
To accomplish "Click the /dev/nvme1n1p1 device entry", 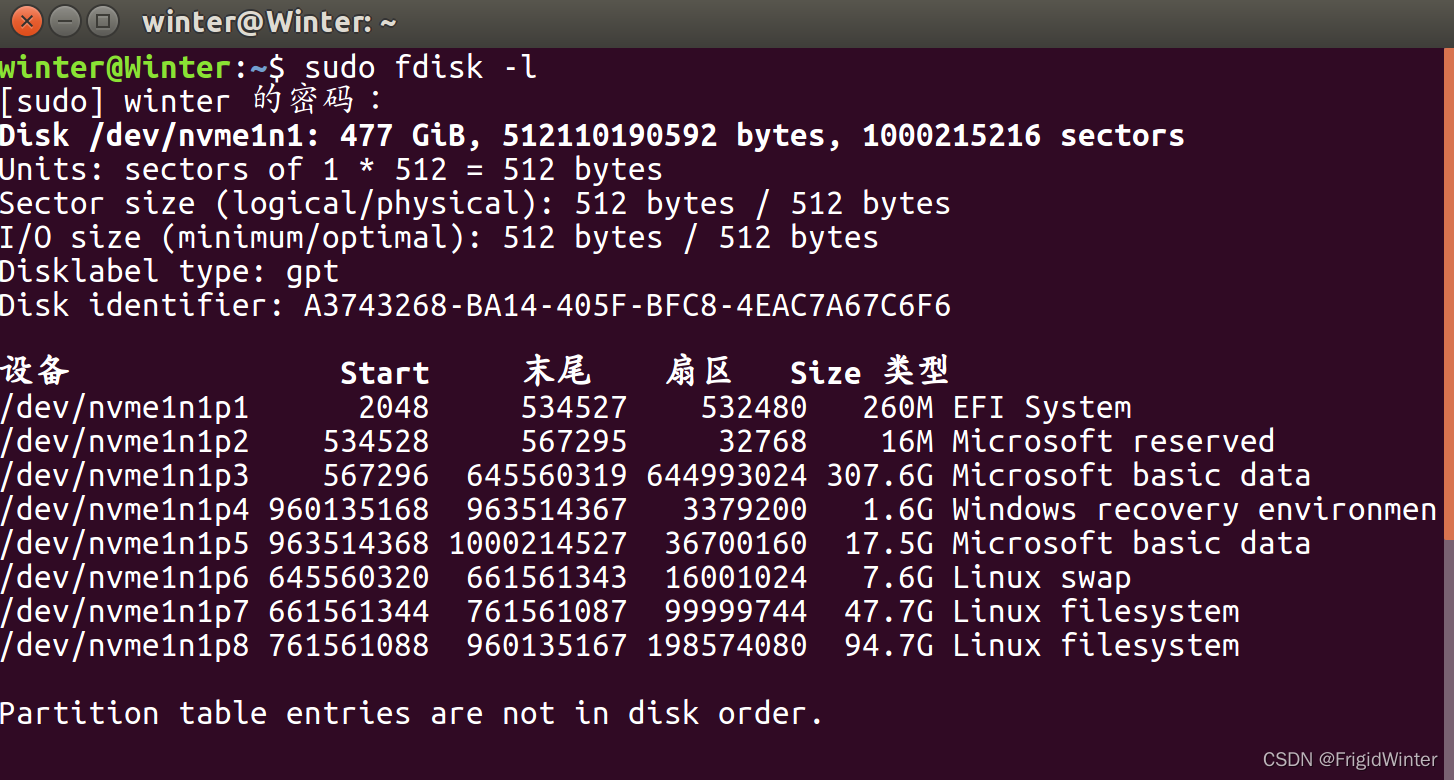I will 124,408.
